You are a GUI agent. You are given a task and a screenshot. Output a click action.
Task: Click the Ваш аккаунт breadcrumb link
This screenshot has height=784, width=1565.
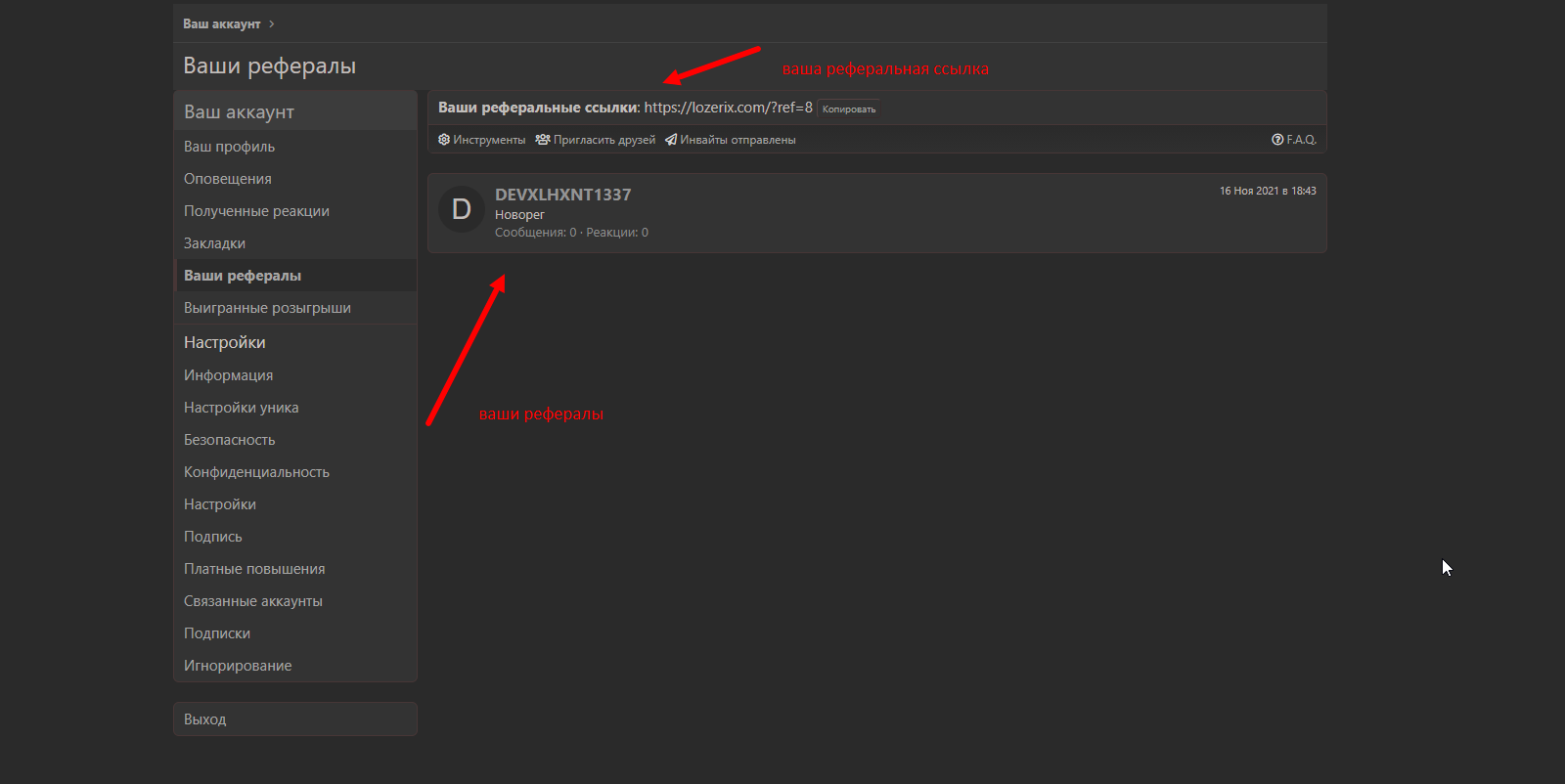[222, 23]
